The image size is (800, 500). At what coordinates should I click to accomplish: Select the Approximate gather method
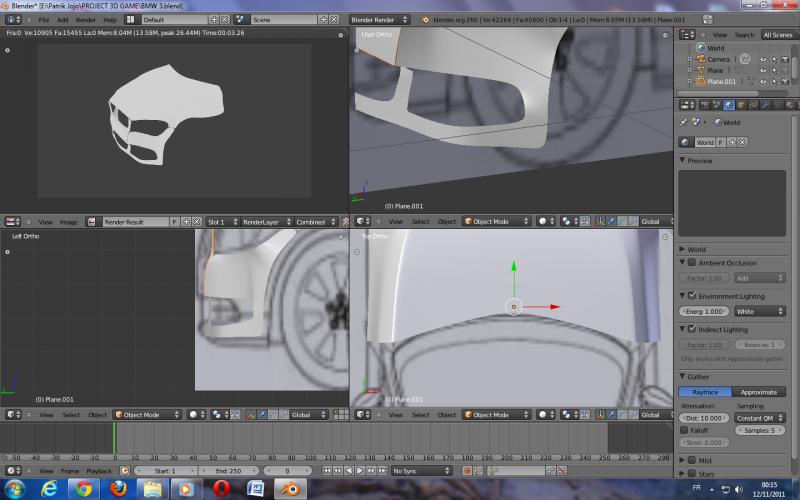759,392
